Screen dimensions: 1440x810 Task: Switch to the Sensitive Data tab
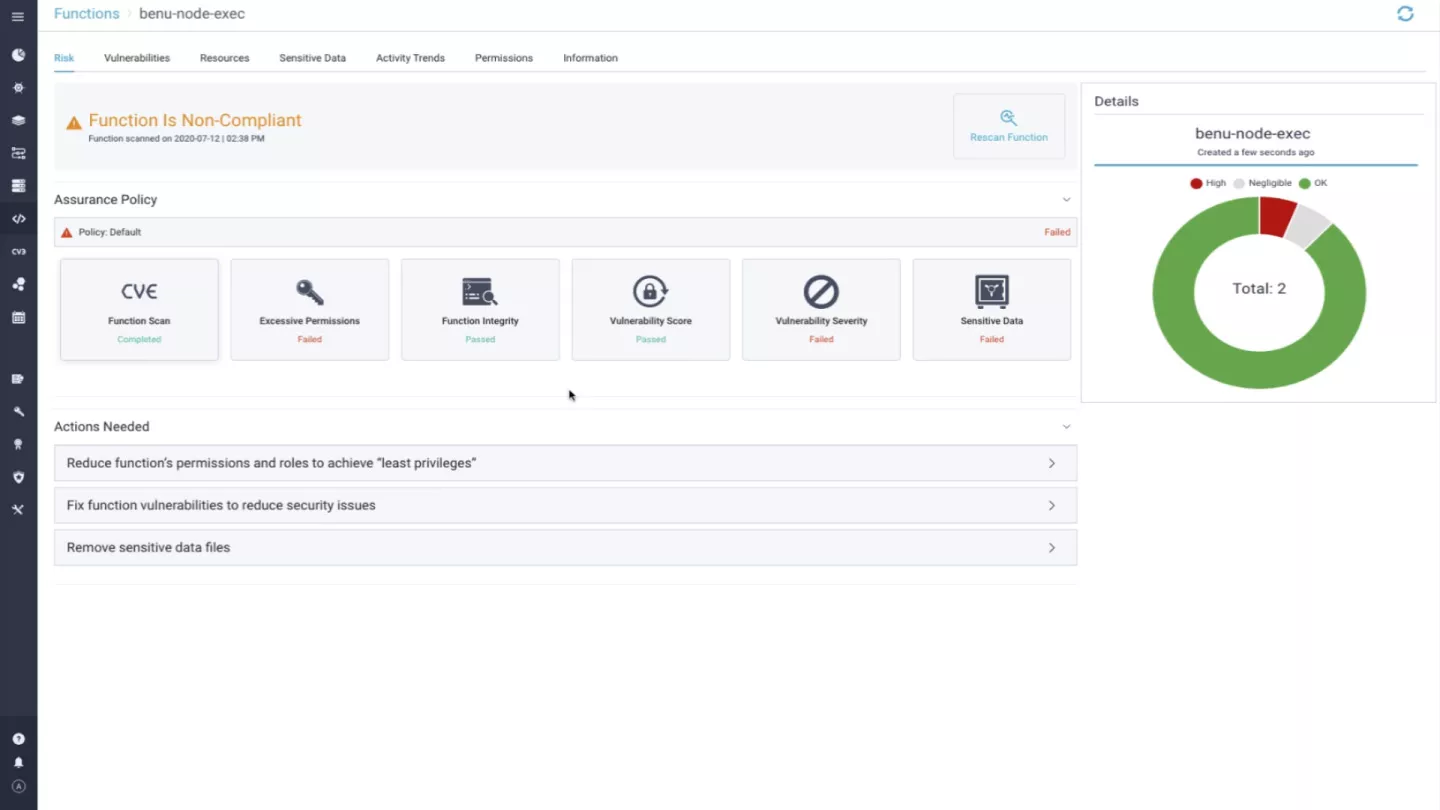click(312, 58)
